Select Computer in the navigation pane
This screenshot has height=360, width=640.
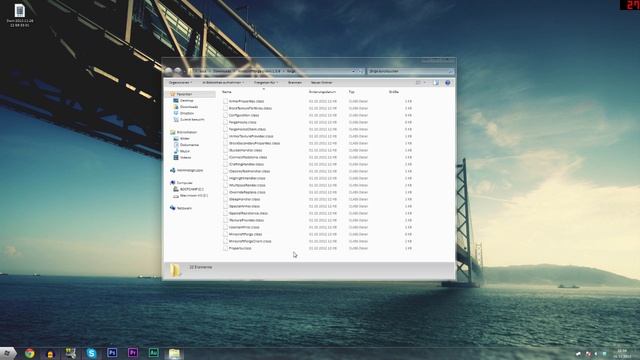(x=184, y=183)
